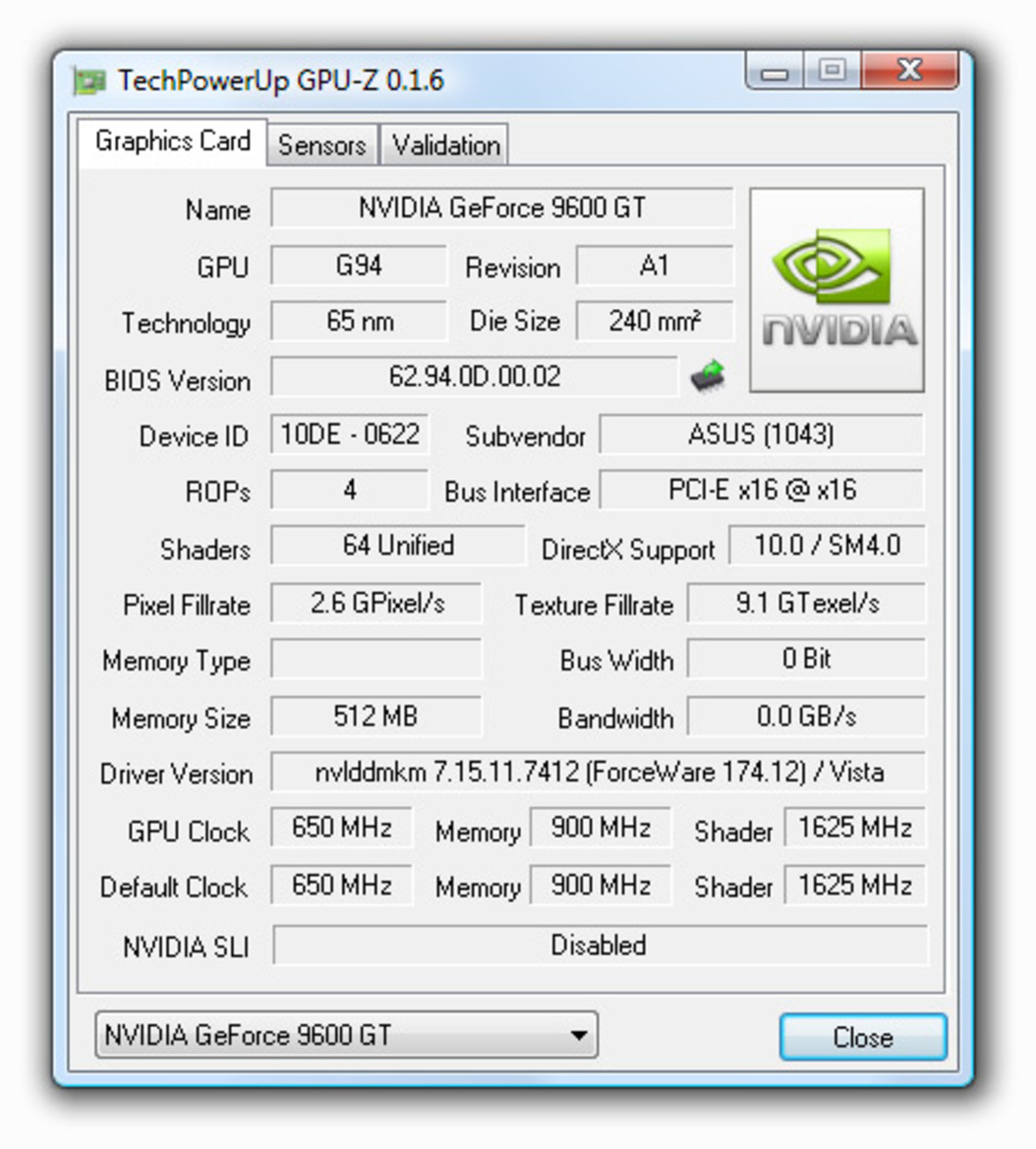Open the NVIDIA GeForce 9600 GT dropdown

click(x=347, y=1035)
